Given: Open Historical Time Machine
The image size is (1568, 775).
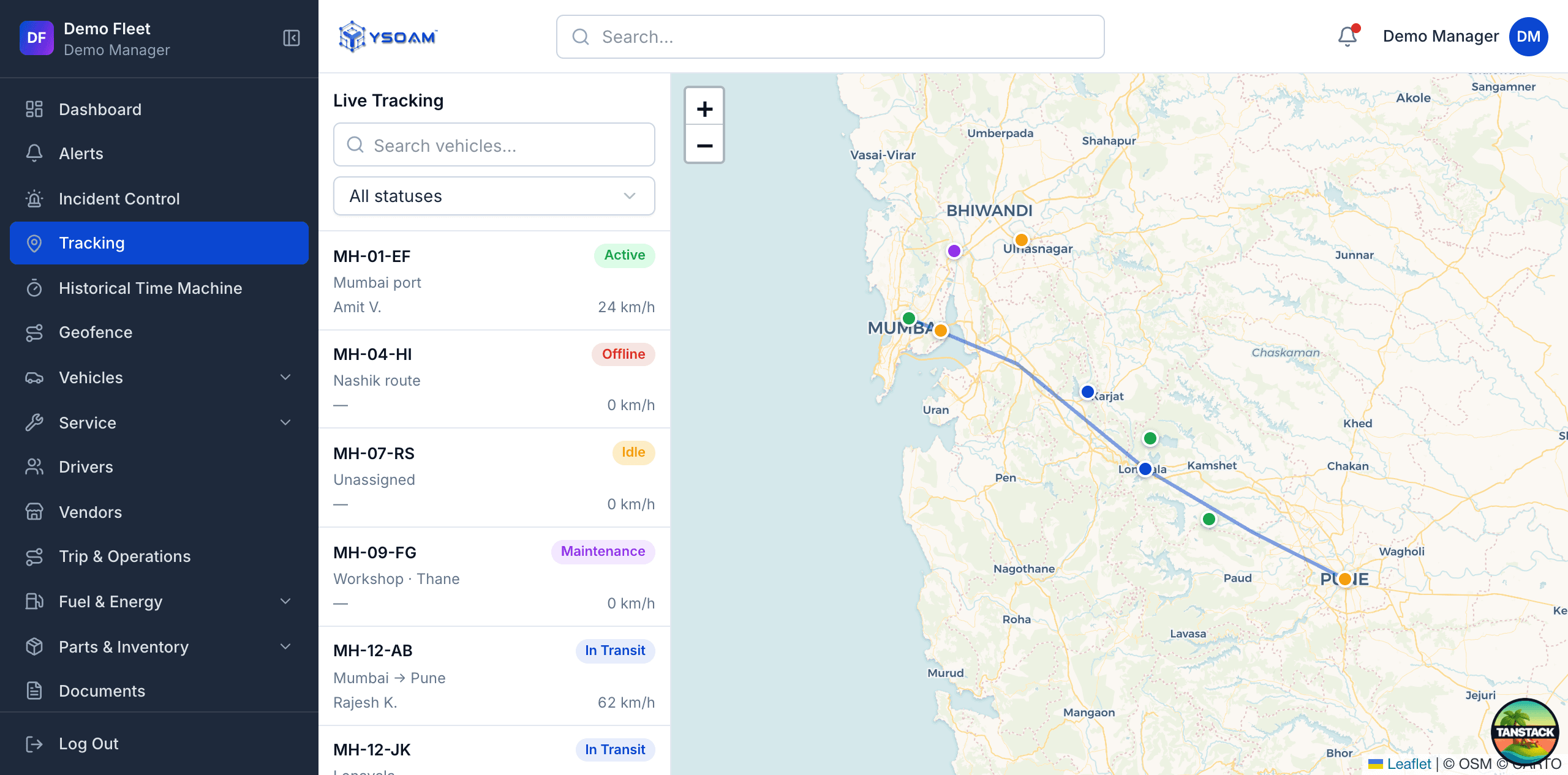Looking at the screenshot, I should point(159,288).
